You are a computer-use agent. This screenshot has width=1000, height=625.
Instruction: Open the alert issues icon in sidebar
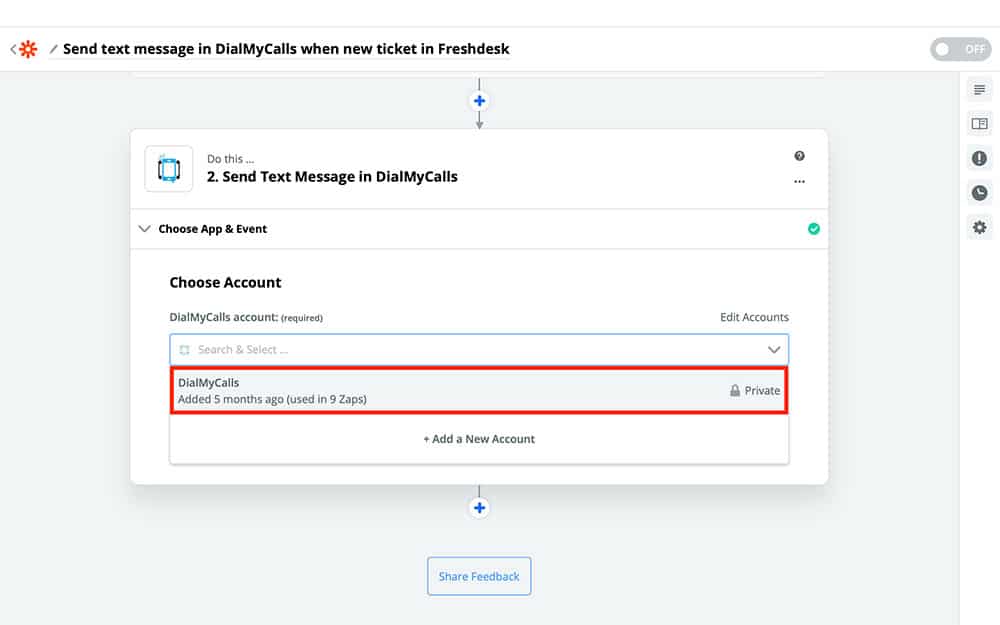point(979,158)
